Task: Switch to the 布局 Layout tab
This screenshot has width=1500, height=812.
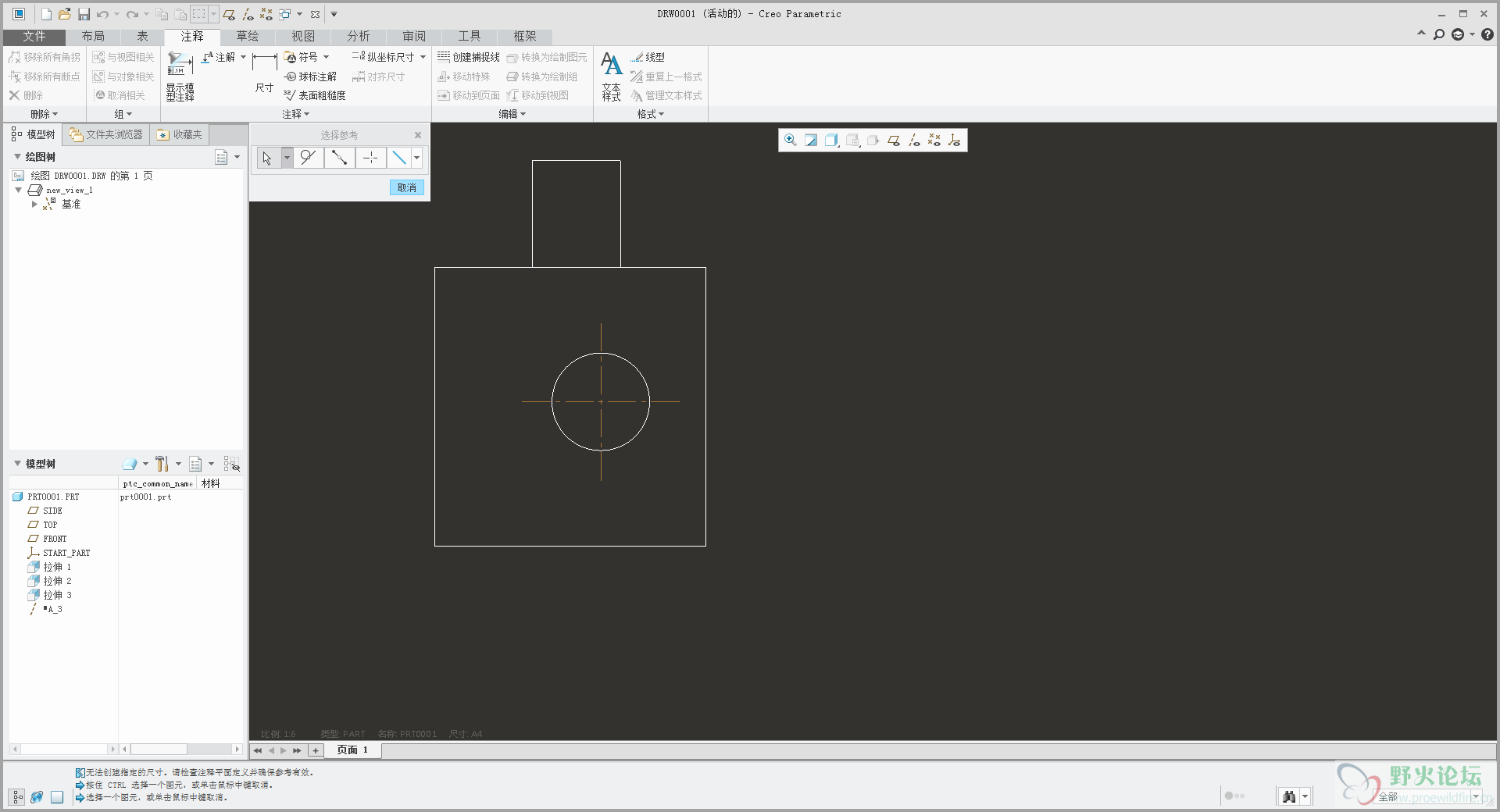Action: pyautogui.click(x=93, y=37)
